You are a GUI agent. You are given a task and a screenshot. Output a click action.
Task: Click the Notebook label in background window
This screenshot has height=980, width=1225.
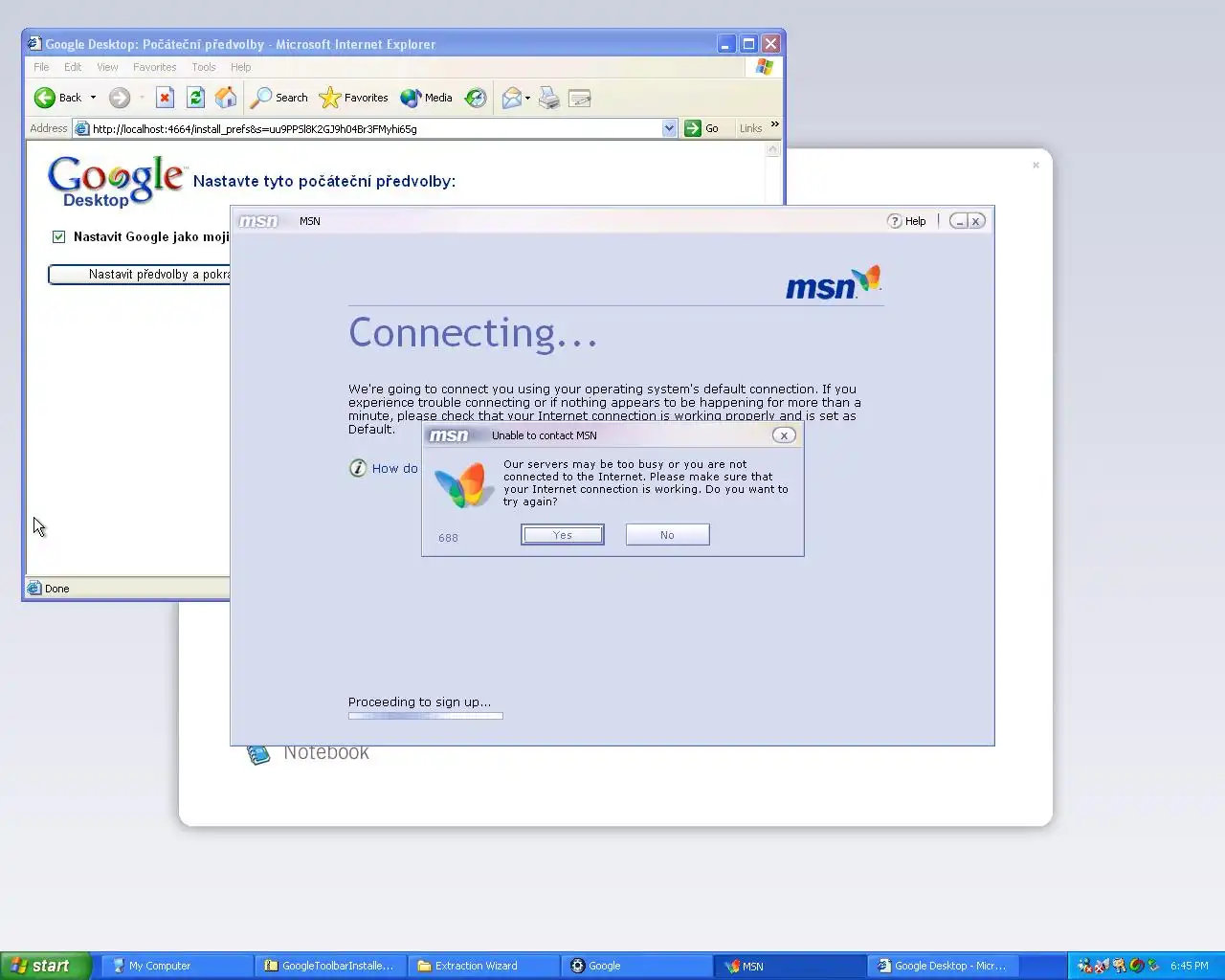click(326, 754)
